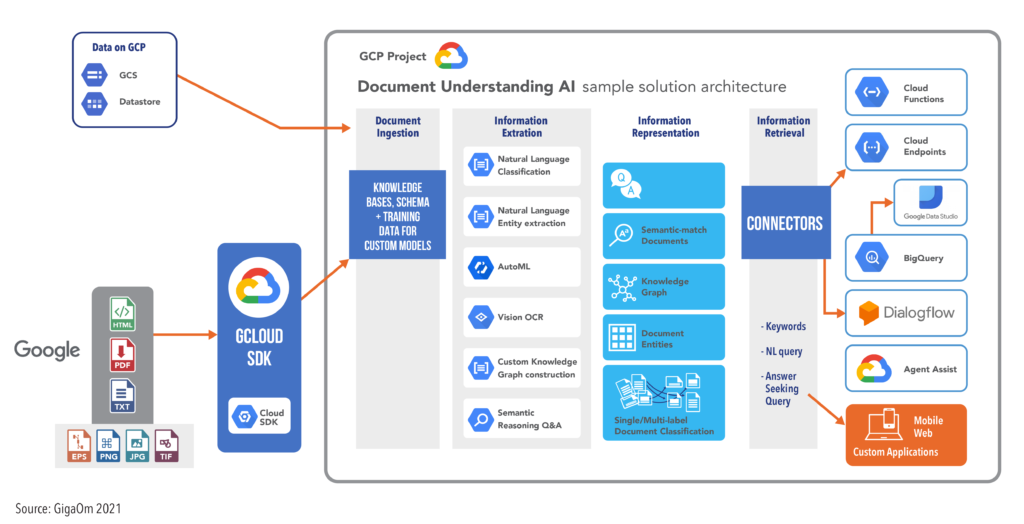Select the TIF file icon
1024x524 pixels.
point(166,446)
